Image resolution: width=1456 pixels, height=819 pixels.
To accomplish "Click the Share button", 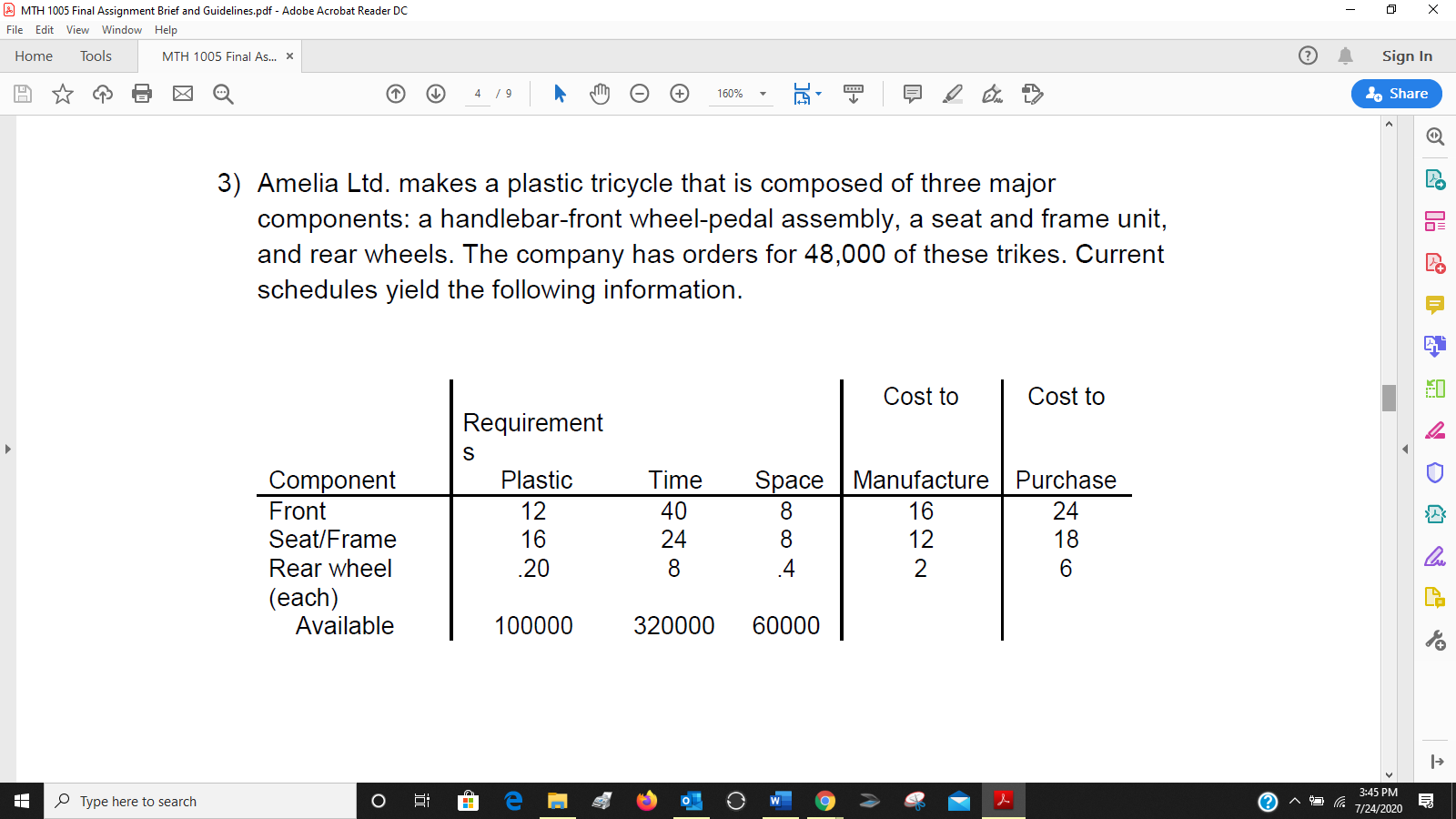I will coord(1397,94).
